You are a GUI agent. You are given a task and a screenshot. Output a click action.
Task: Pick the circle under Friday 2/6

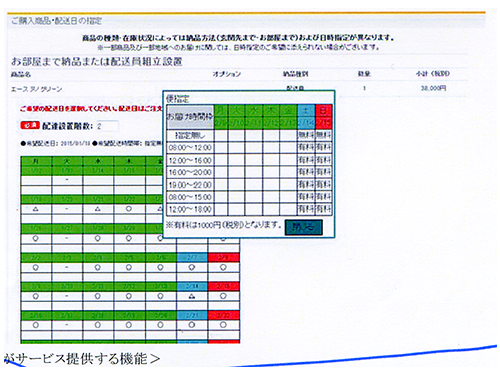coord(160,267)
